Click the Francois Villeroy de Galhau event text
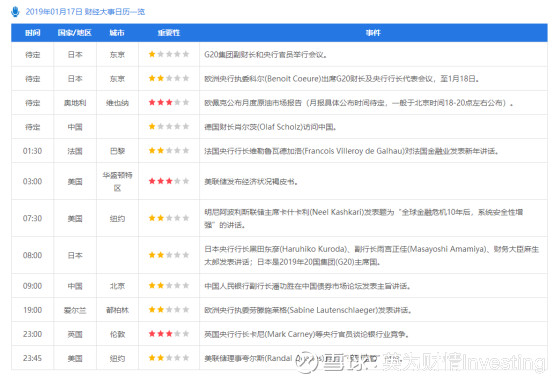Viewport: 554px width, 377px height. tap(352, 151)
